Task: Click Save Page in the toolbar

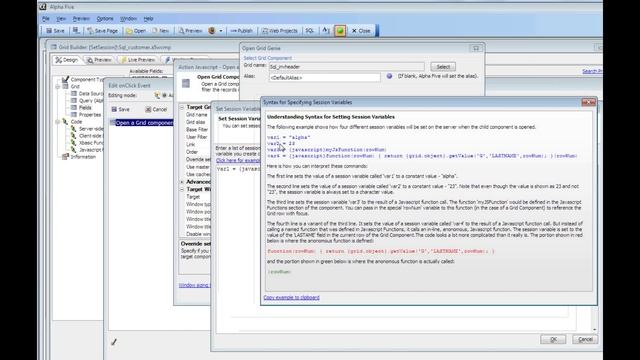Action: pos(102,31)
